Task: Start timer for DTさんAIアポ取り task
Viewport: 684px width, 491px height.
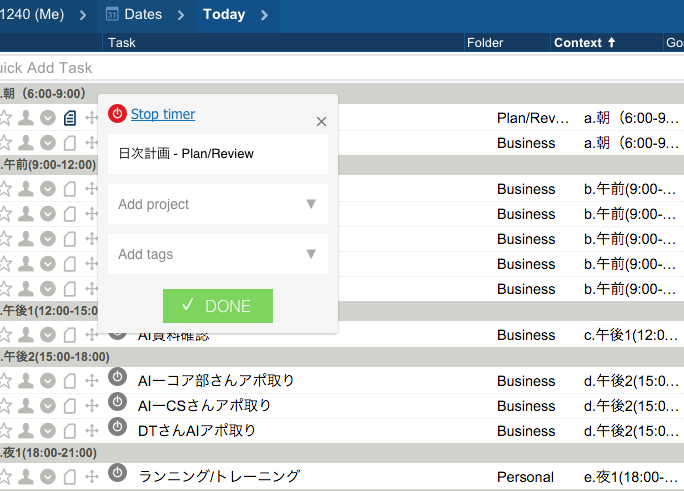Action: coord(117,428)
